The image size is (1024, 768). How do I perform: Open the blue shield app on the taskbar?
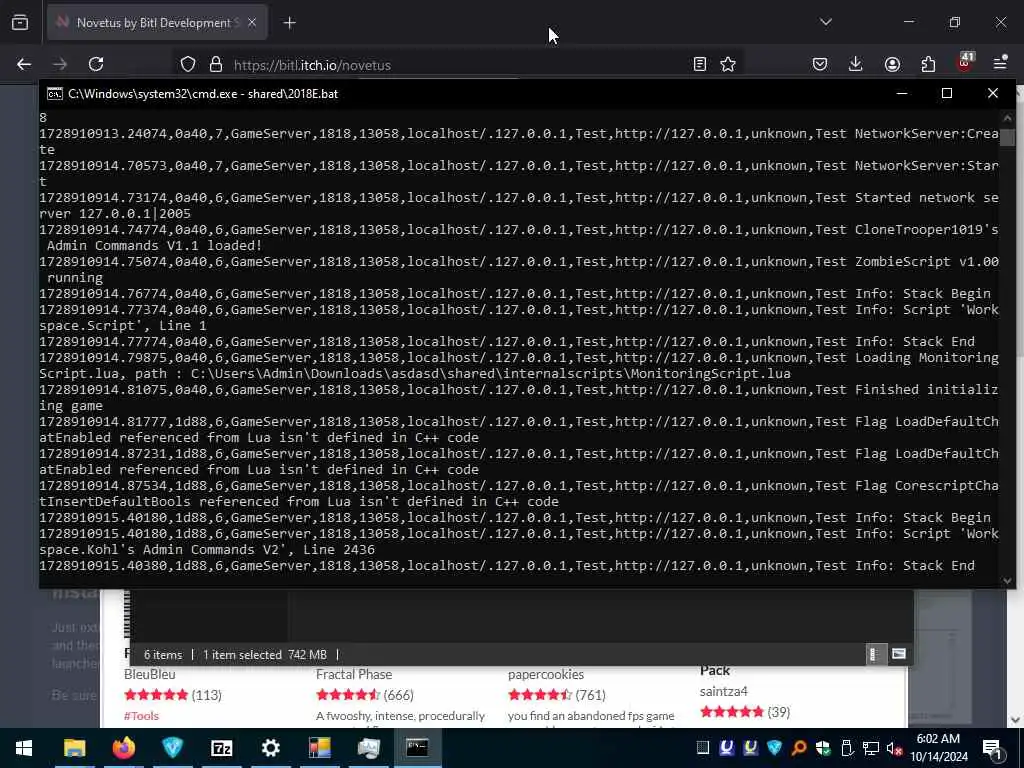tap(172, 748)
